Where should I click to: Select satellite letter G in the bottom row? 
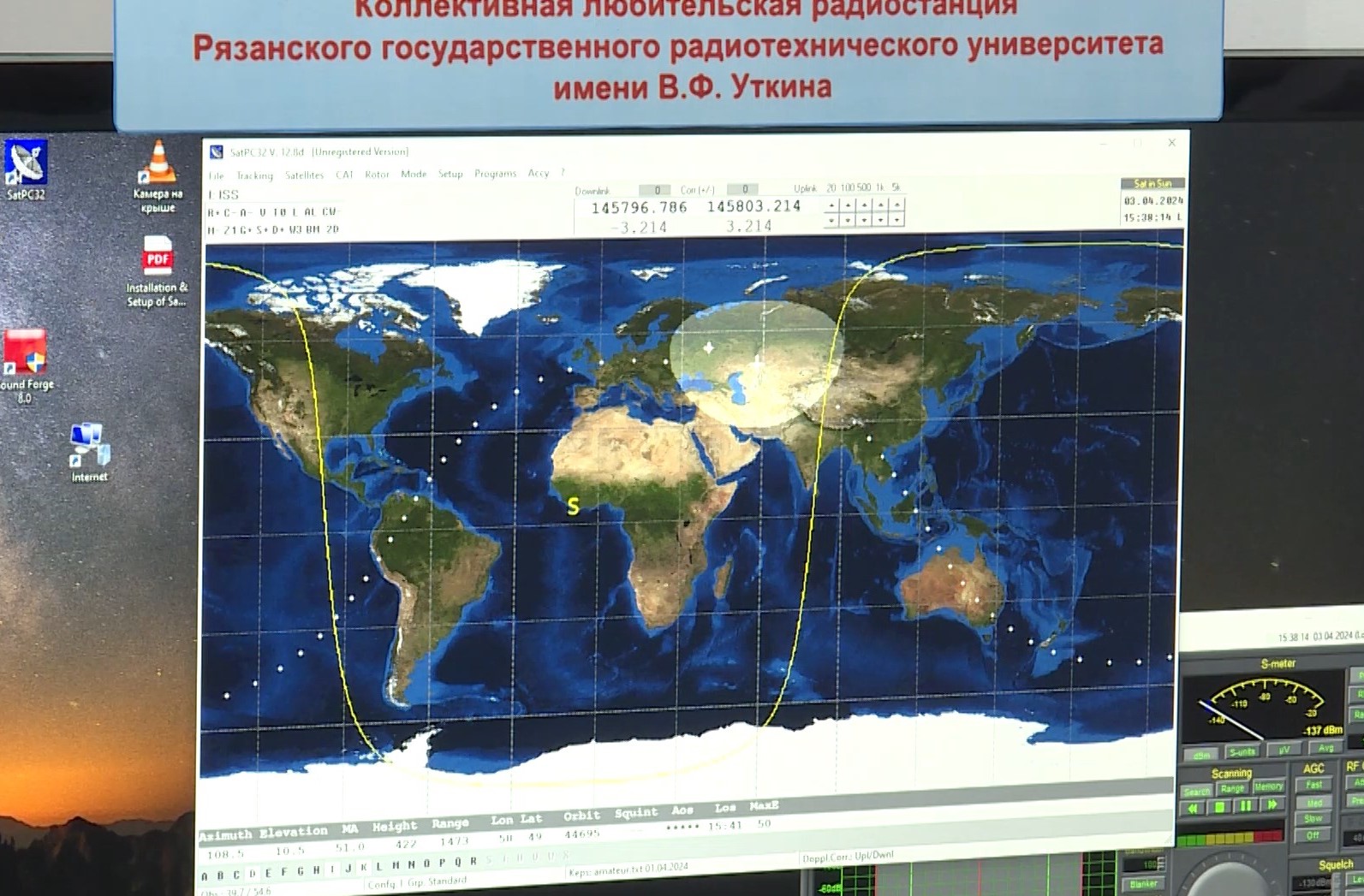pos(301,872)
